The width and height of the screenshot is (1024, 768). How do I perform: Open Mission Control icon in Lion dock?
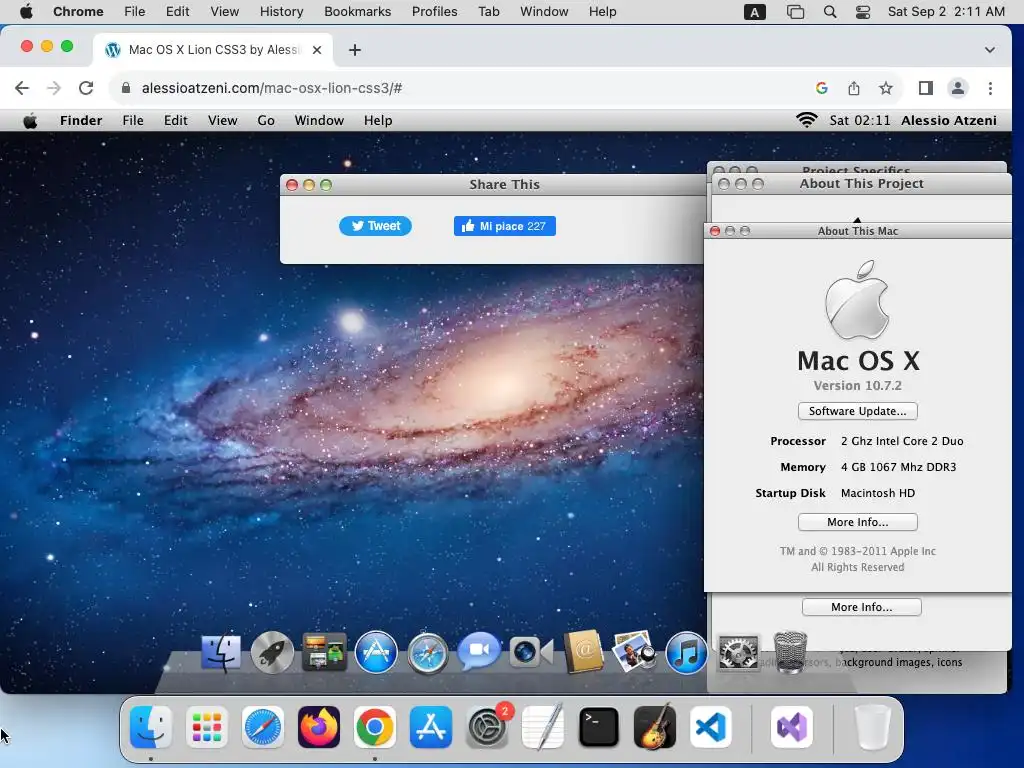(x=325, y=652)
